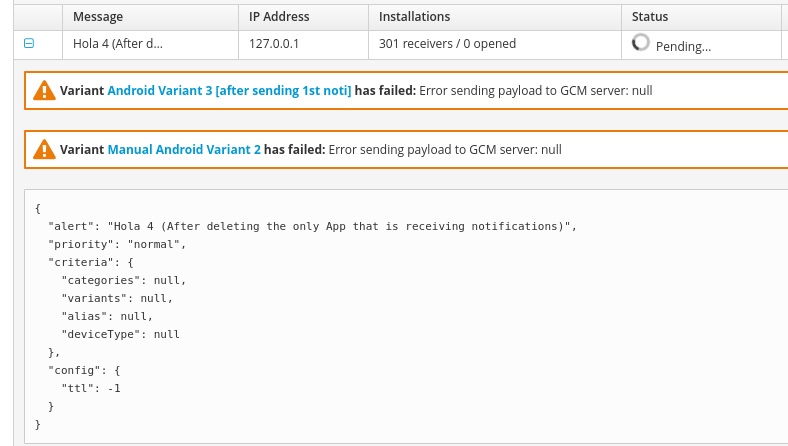
Task: Click the 'Pending...' status text
Action: click(683, 46)
